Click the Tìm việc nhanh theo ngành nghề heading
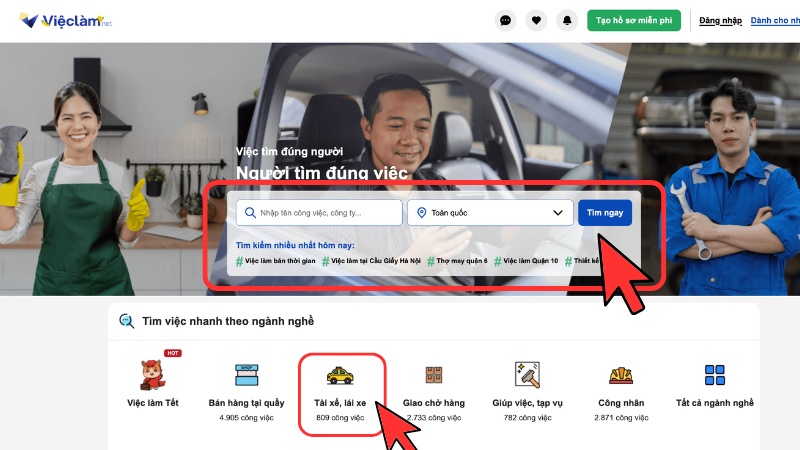This screenshot has width=800, height=450. coord(228,321)
